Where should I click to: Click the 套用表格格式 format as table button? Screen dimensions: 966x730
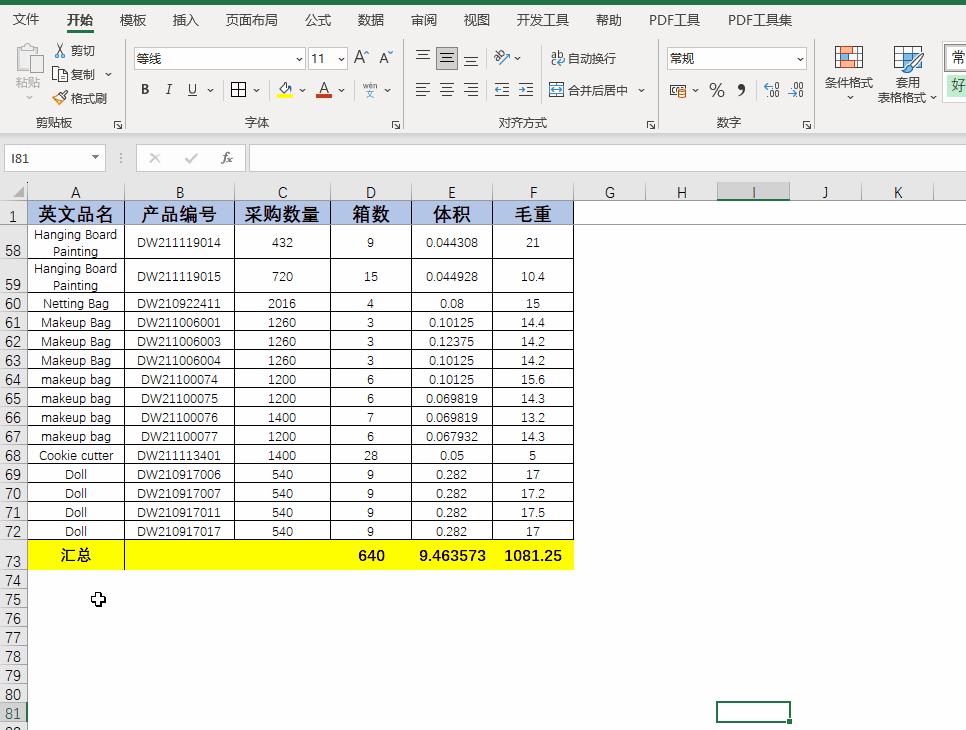click(908, 72)
